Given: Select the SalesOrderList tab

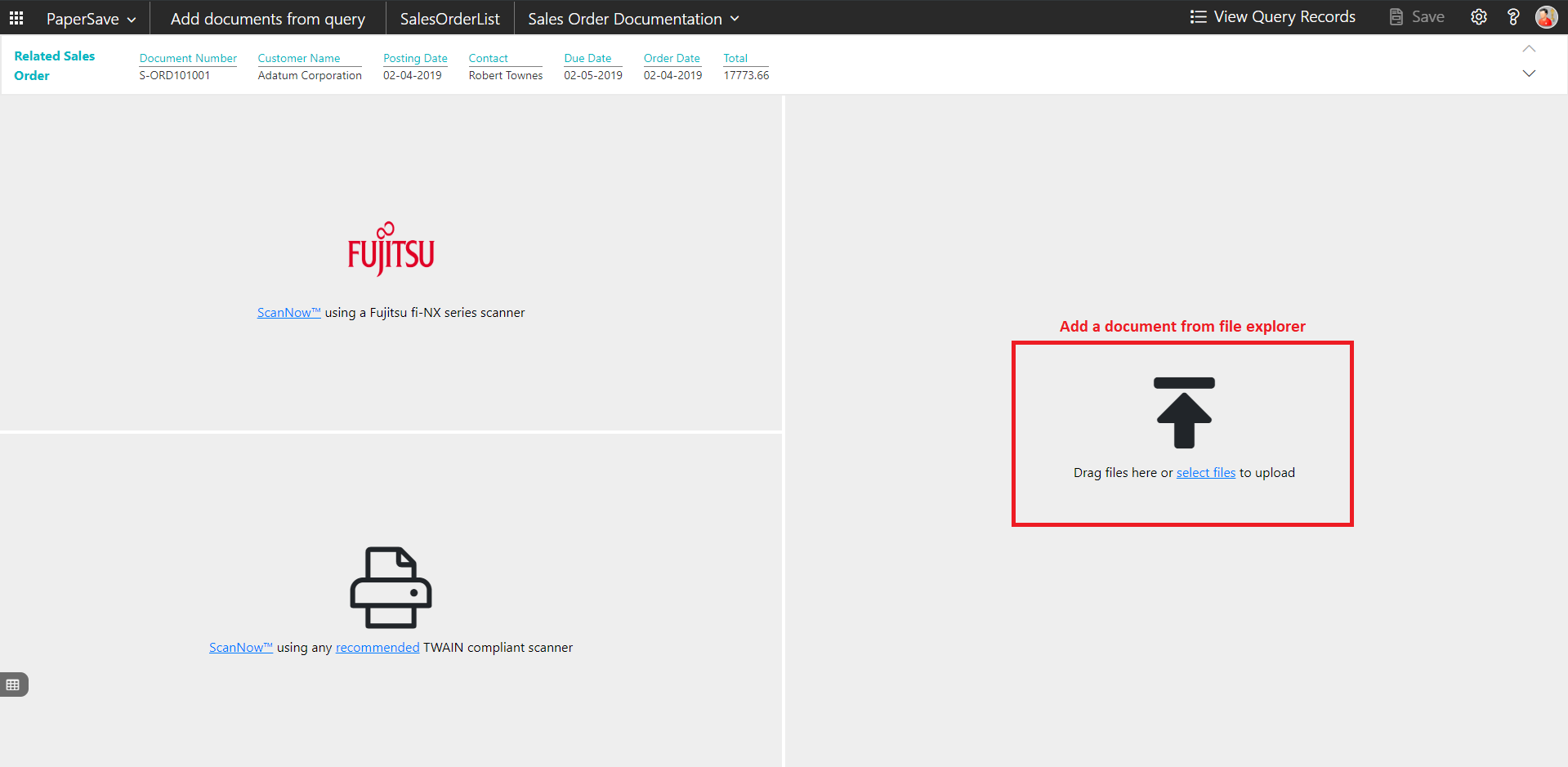Looking at the screenshot, I should (x=449, y=19).
